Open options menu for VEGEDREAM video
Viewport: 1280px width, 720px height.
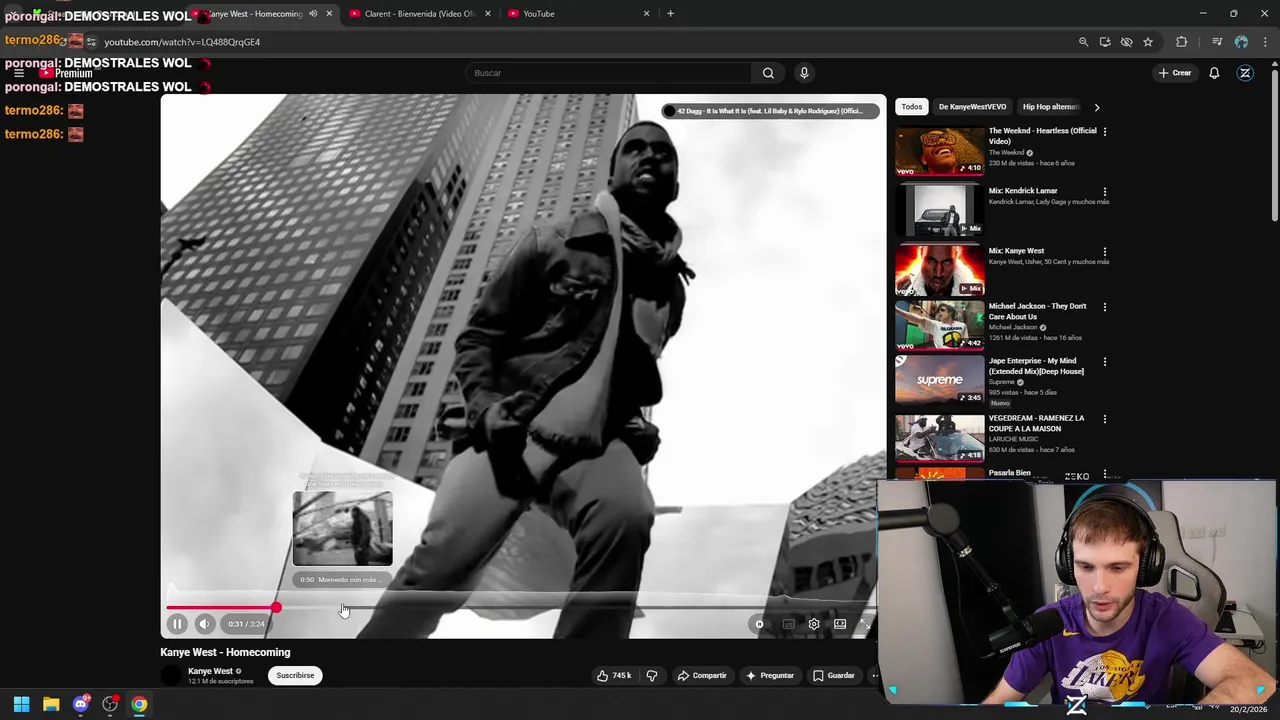pyautogui.click(x=1105, y=418)
